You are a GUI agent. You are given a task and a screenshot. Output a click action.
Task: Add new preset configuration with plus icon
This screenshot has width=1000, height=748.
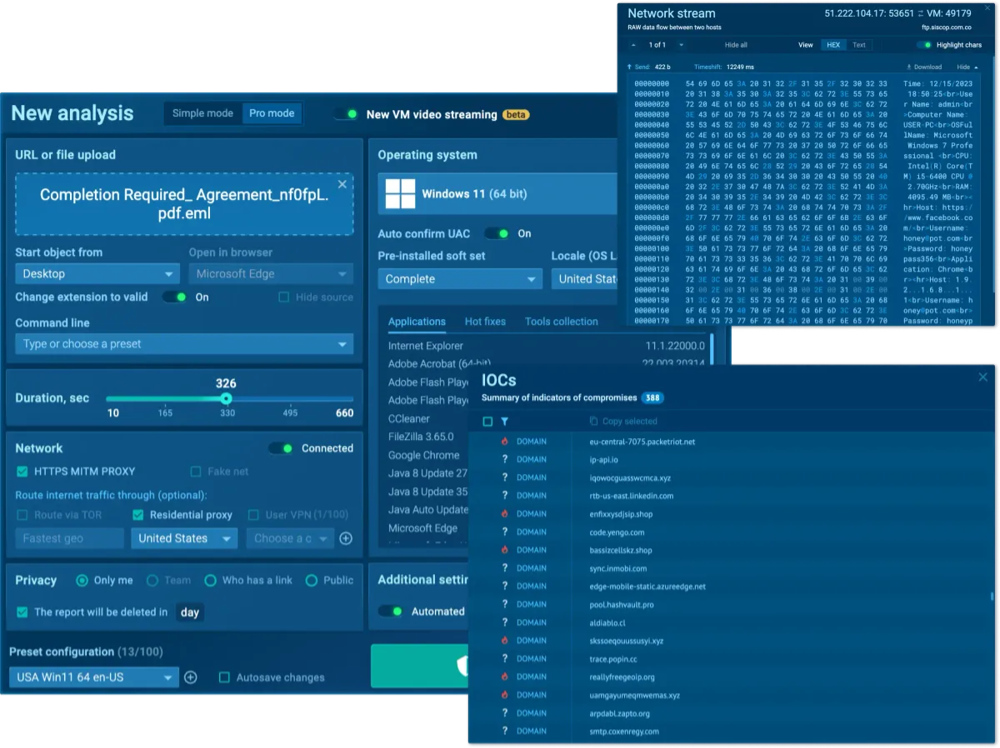[191, 677]
